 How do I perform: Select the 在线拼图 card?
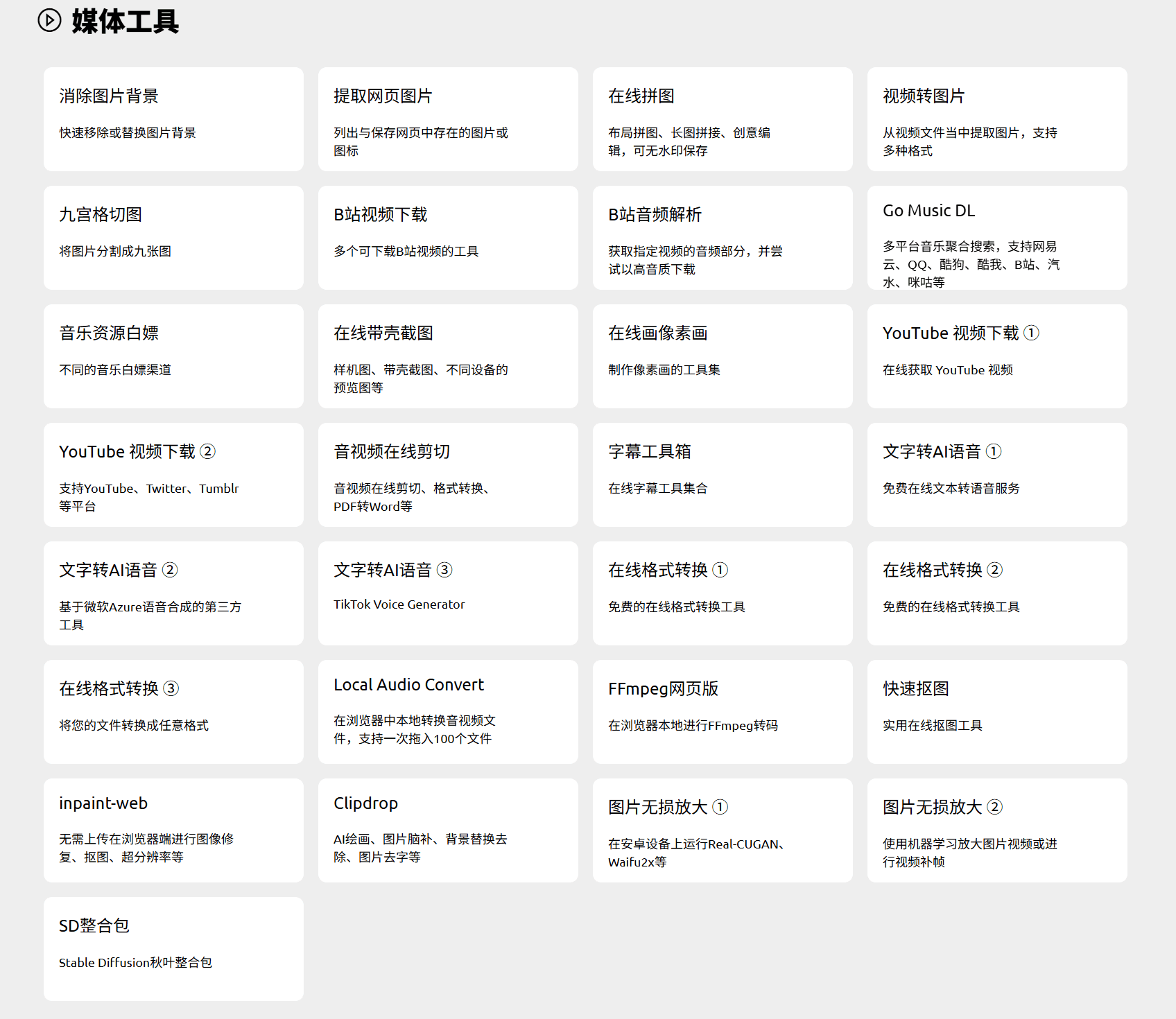click(x=723, y=119)
